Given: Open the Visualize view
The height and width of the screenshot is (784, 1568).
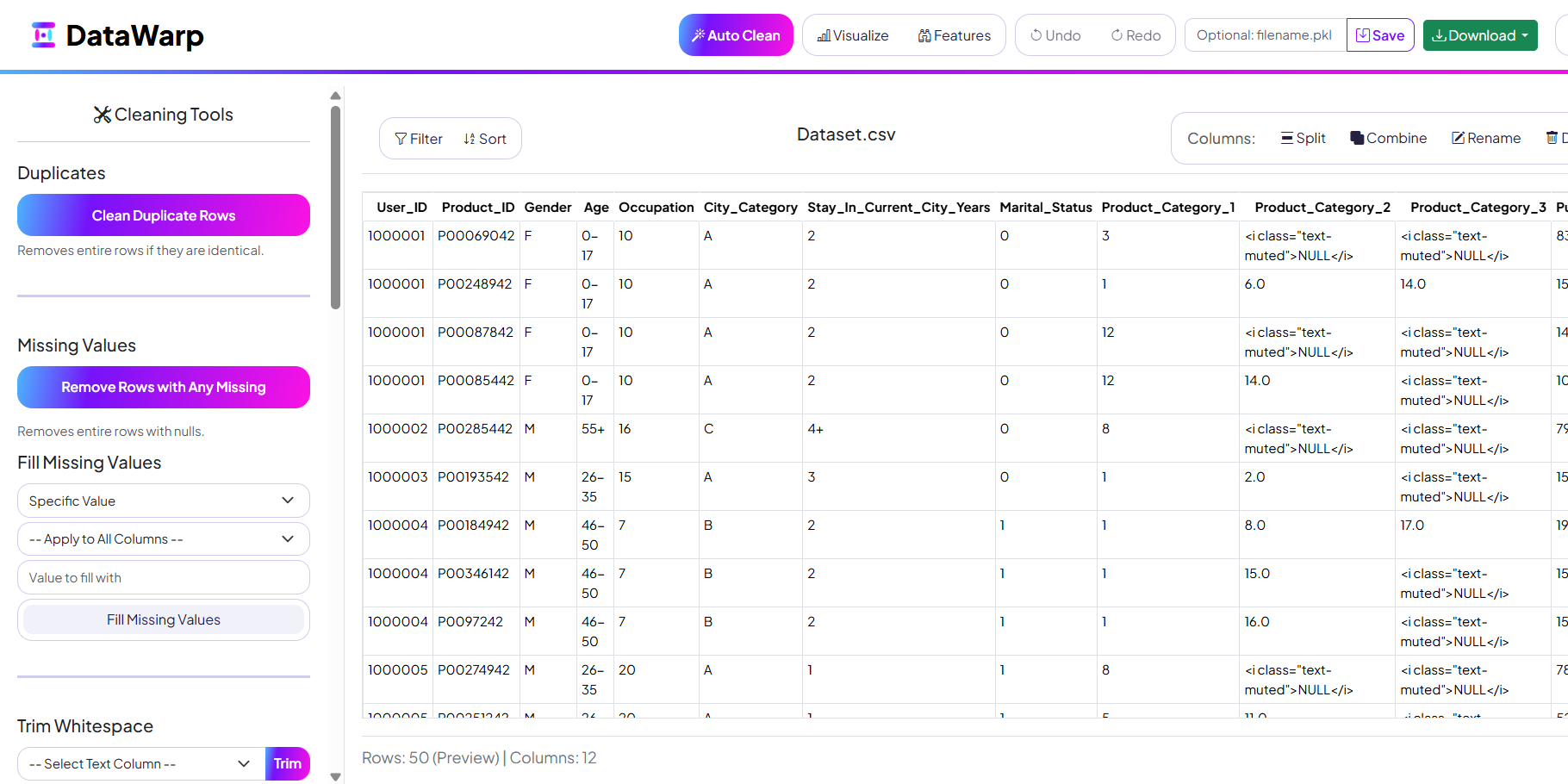Looking at the screenshot, I should click(853, 35).
